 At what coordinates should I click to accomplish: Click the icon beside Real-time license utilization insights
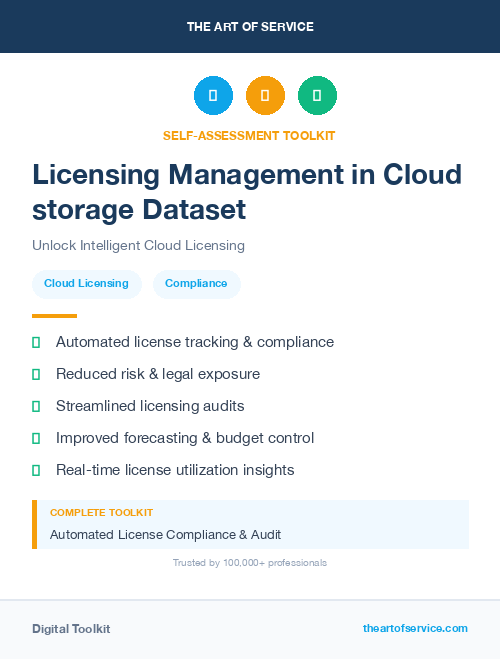36,470
